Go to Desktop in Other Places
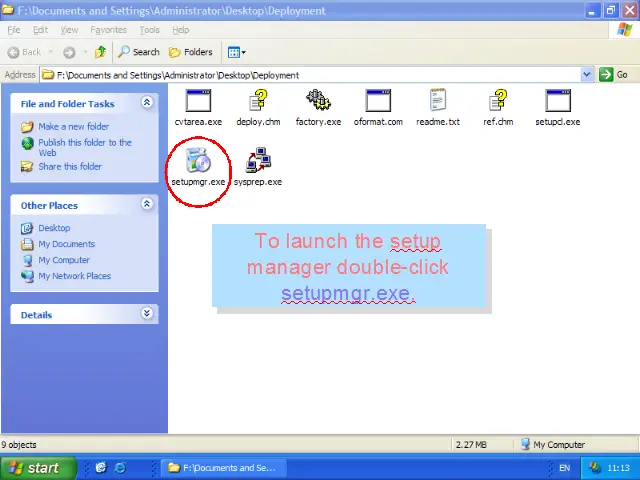Screen dimensions: 640x480 click(x=54, y=228)
